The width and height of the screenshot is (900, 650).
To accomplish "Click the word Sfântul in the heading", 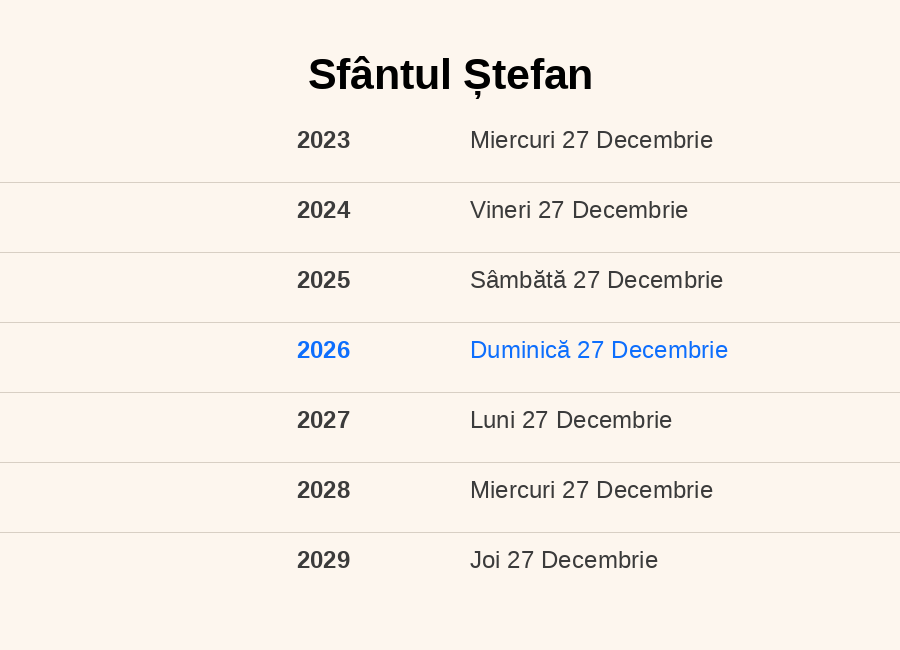I will pos(379,75).
